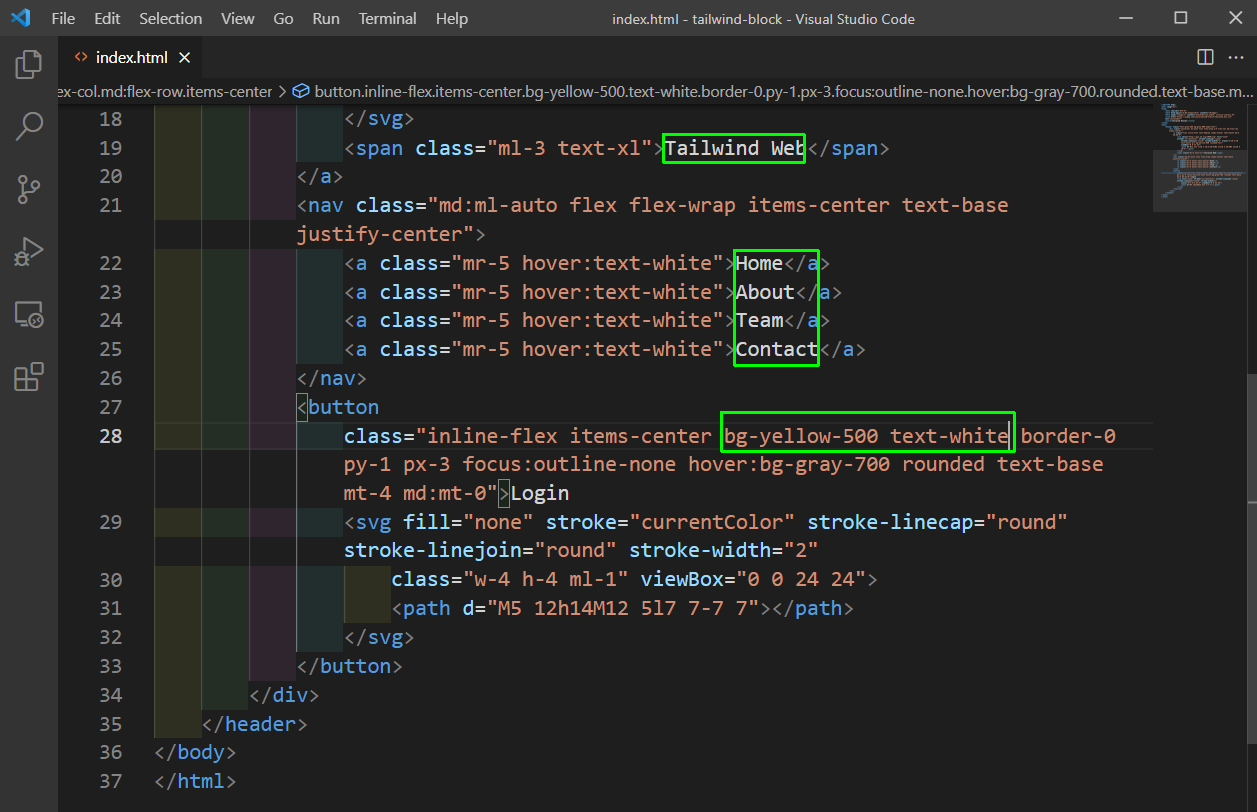Open the Edit menu

coord(107,18)
